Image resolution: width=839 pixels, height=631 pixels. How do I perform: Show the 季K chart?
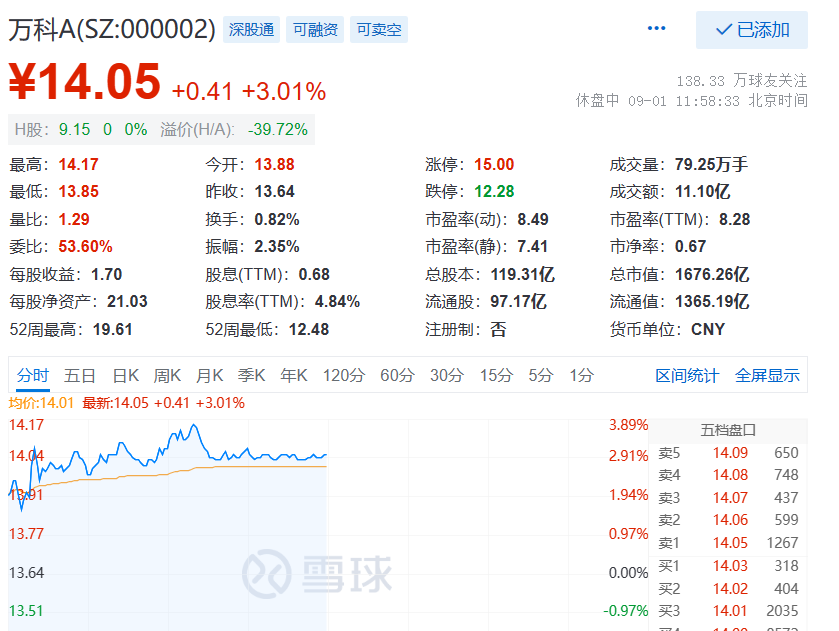251,375
